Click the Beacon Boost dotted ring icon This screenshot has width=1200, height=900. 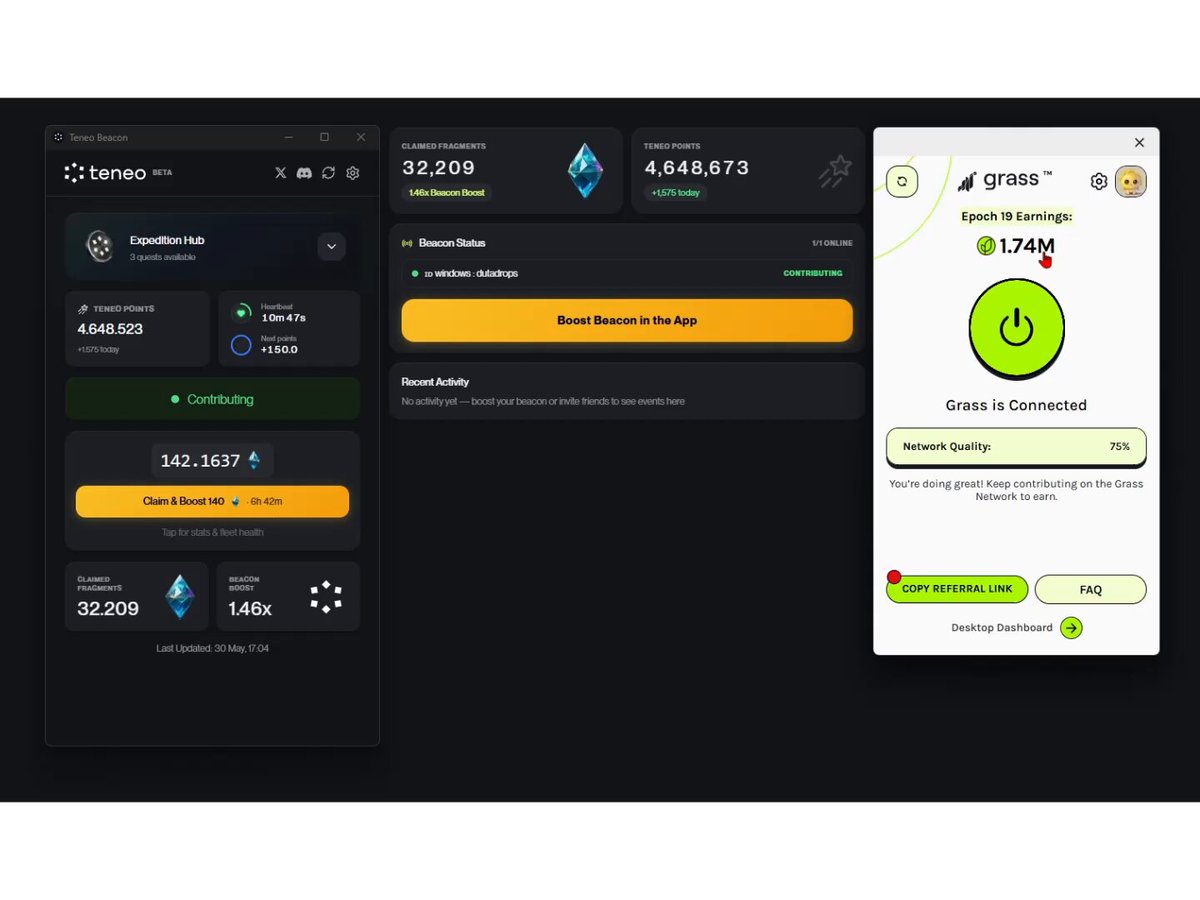click(326, 597)
